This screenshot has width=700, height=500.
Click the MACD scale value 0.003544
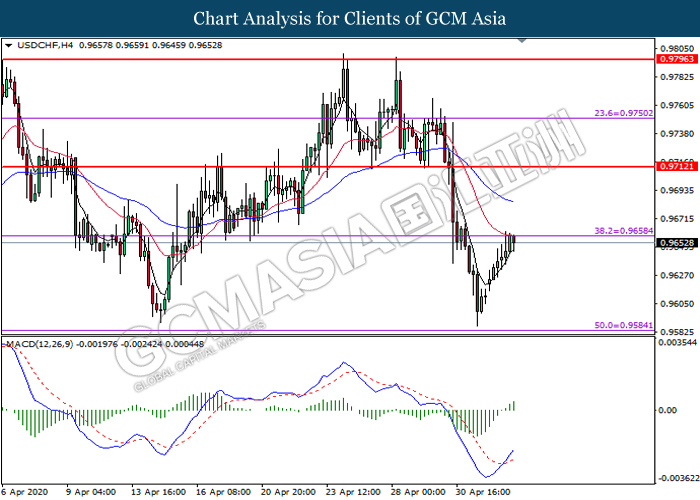(677, 342)
